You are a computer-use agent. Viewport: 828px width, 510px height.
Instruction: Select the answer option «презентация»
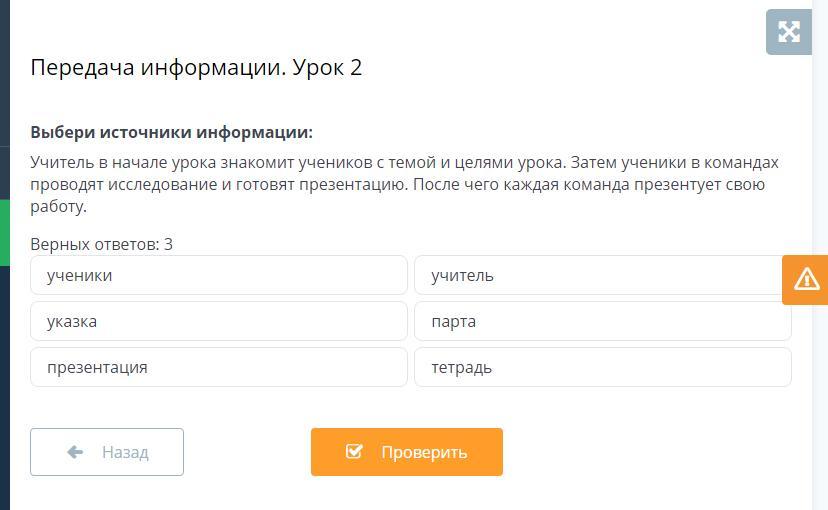point(219,367)
